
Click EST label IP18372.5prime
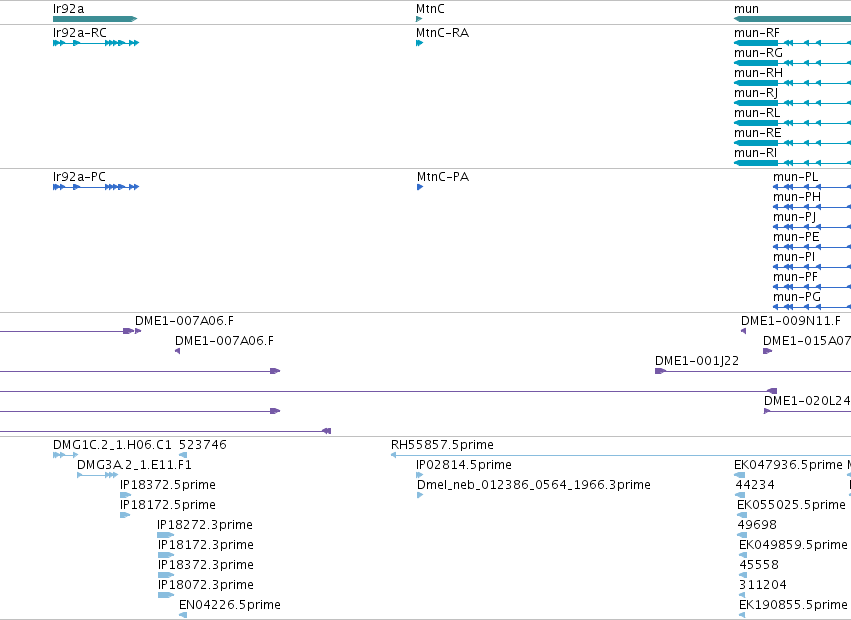(x=168, y=485)
